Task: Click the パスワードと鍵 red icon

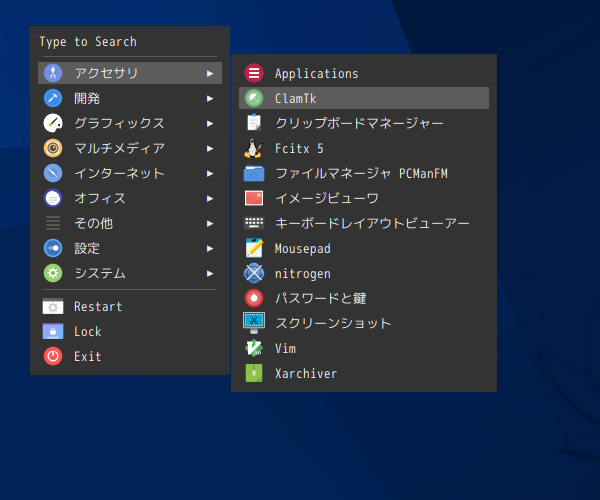Action: tap(254, 298)
